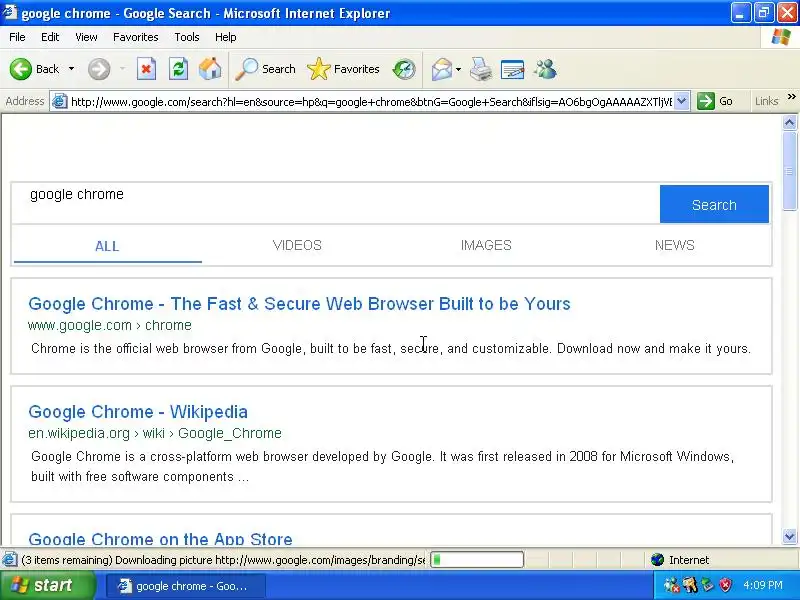Switch to the IMAGES tab
The image size is (800, 600).
[486, 245]
